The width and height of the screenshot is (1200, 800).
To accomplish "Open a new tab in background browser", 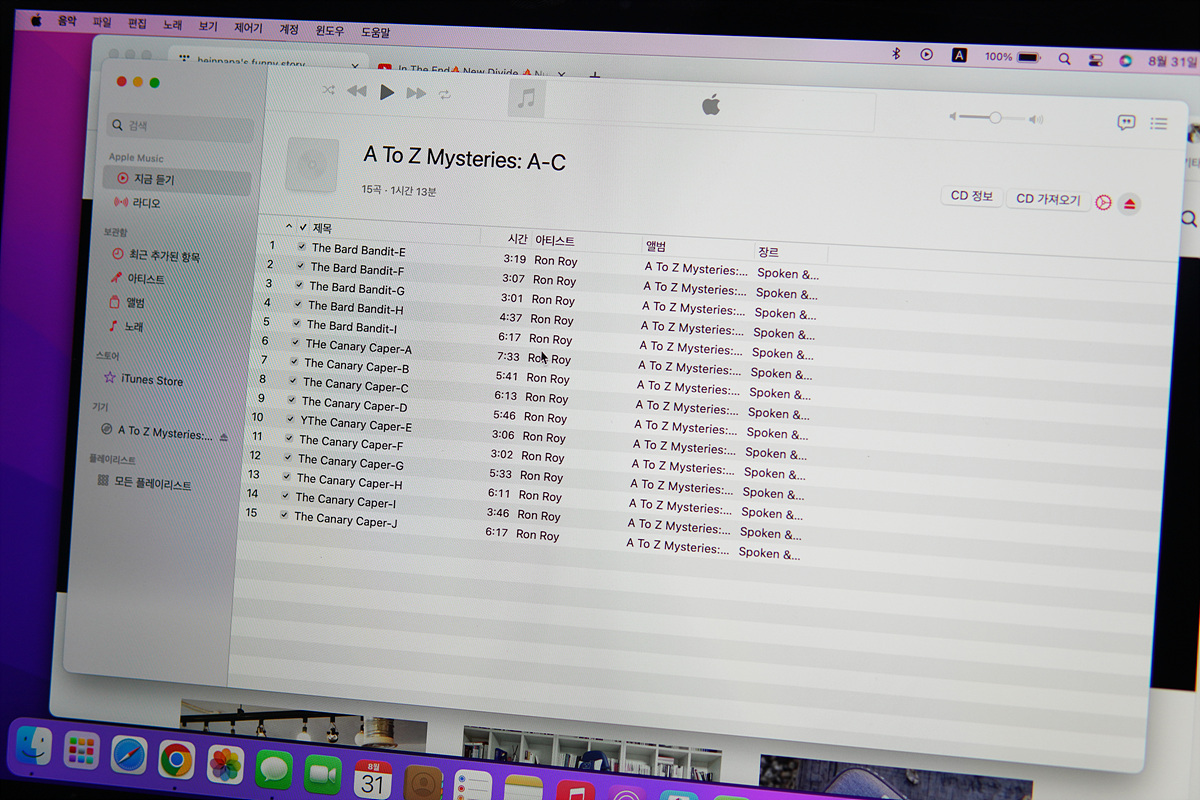I will (x=594, y=74).
